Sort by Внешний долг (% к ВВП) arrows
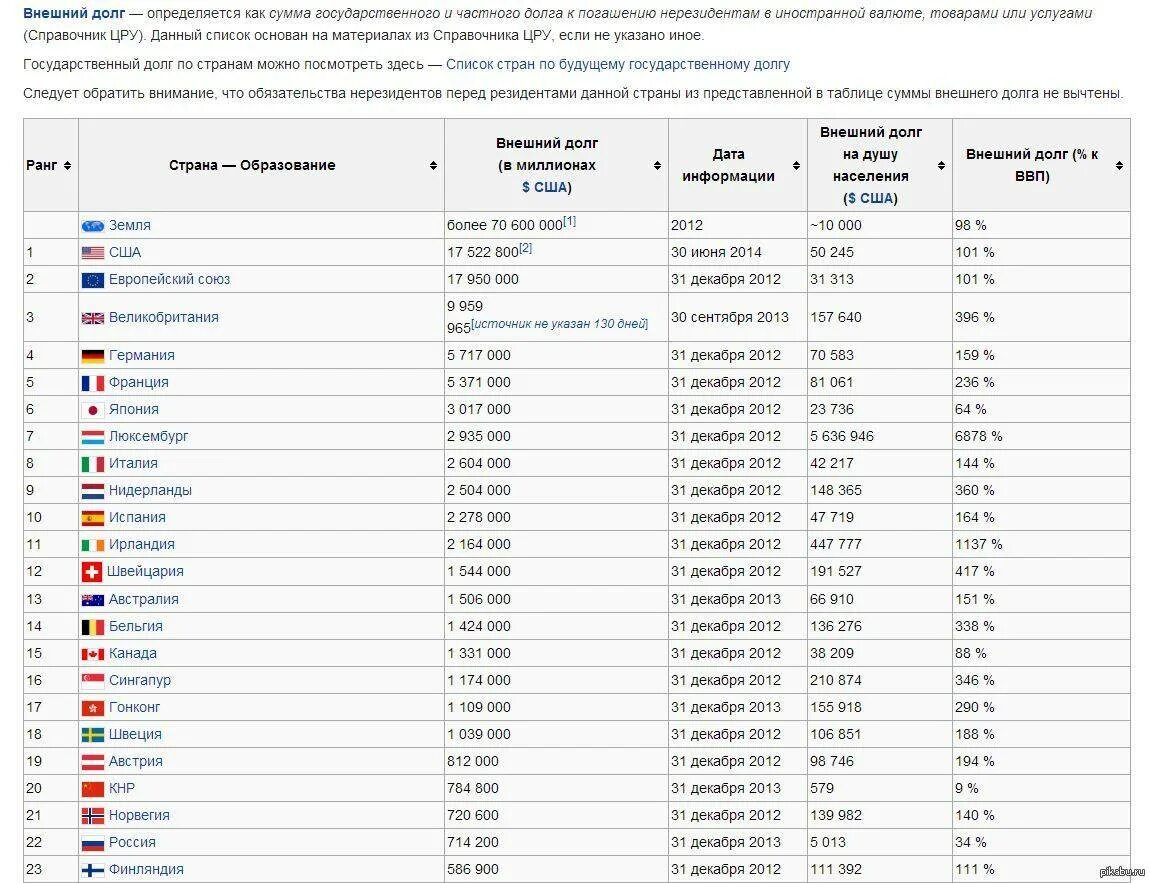 (x=1119, y=166)
